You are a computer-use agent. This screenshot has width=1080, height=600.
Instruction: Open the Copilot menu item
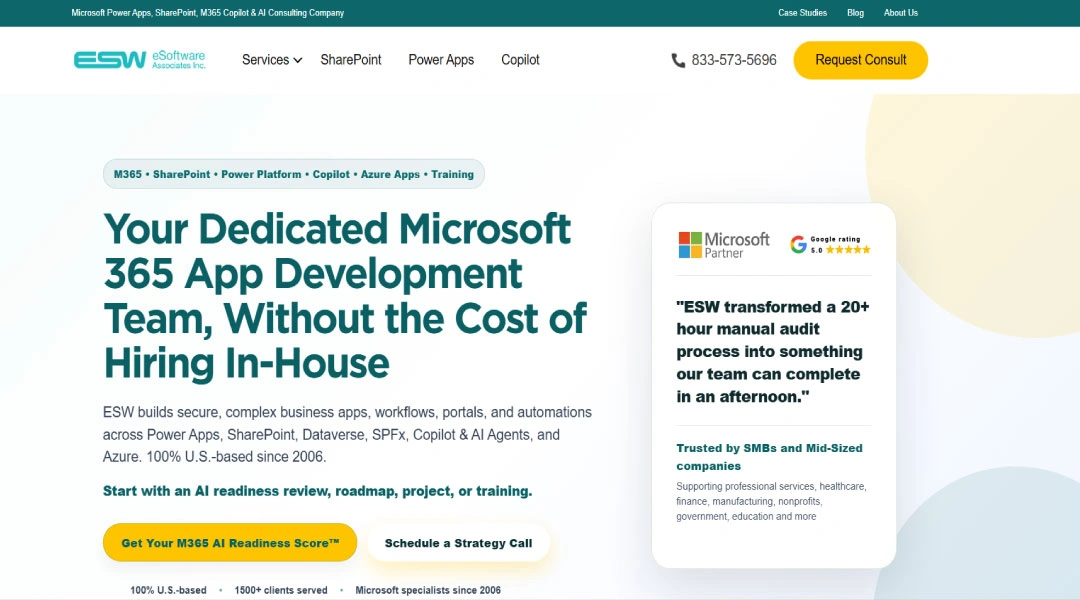tap(520, 60)
